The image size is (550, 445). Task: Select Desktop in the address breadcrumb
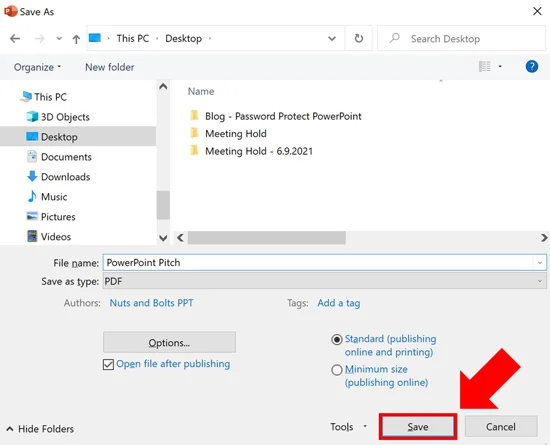(x=183, y=38)
